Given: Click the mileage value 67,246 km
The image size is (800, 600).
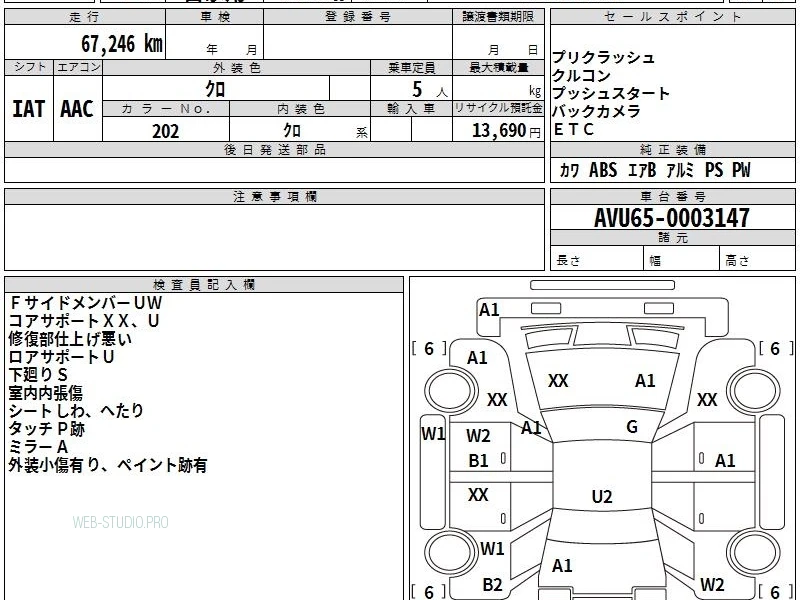Looking at the screenshot, I should (122, 44).
